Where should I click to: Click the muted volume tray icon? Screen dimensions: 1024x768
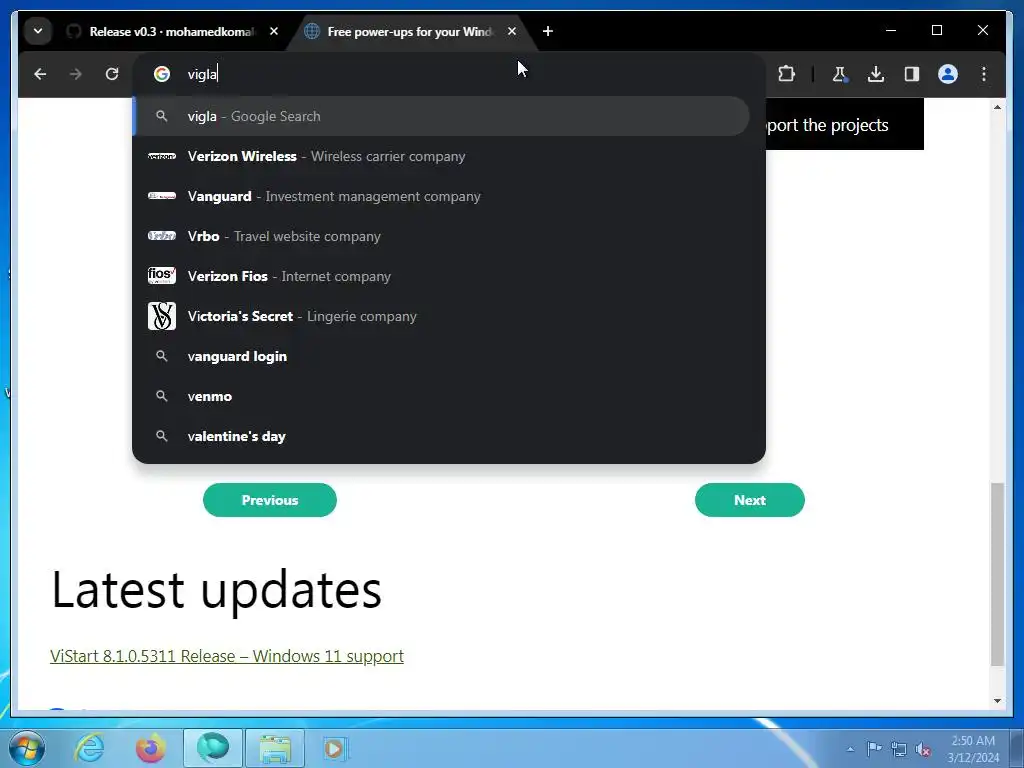tap(923, 750)
